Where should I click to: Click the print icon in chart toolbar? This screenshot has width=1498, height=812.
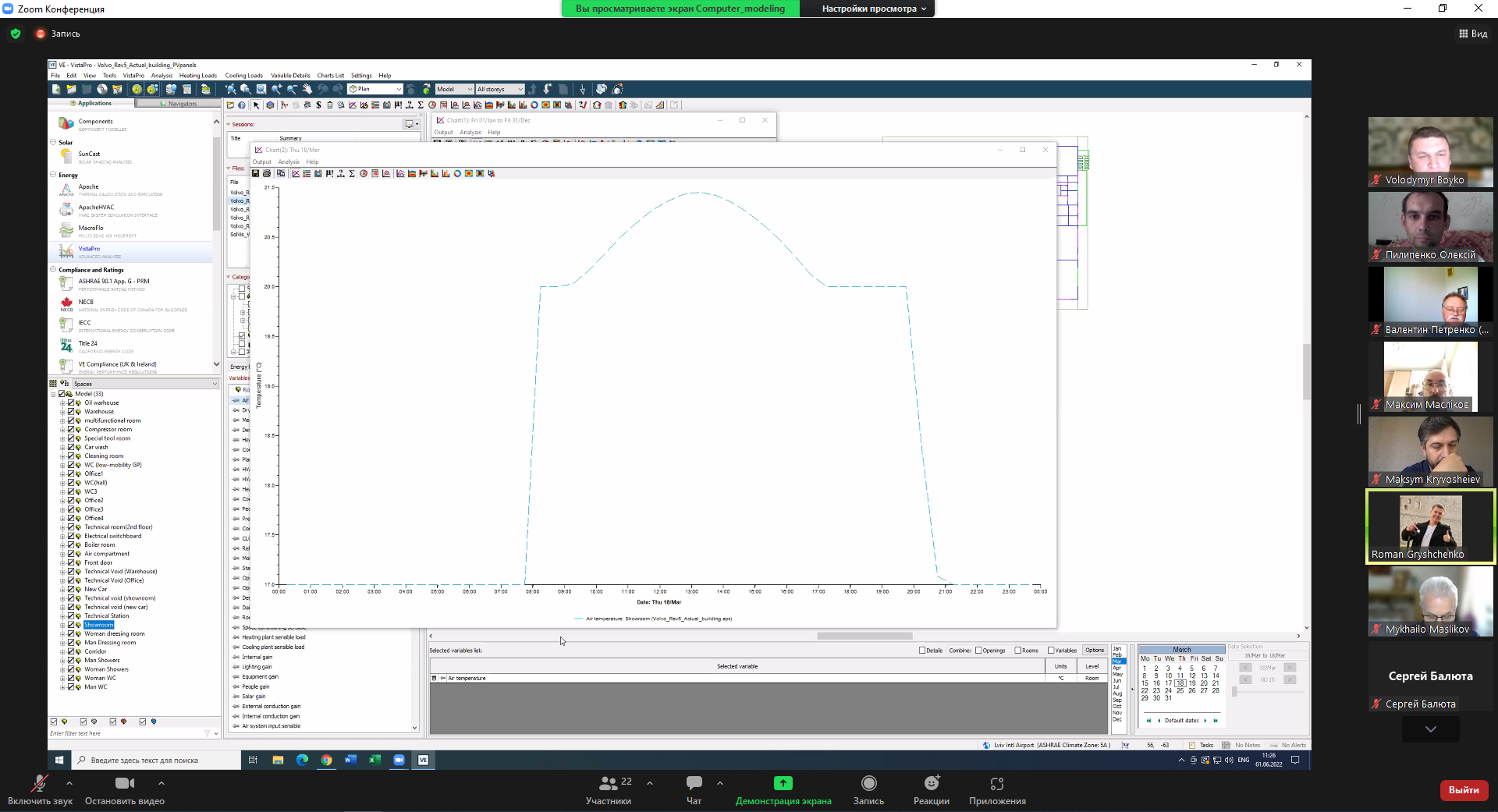pyautogui.click(x=267, y=173)
